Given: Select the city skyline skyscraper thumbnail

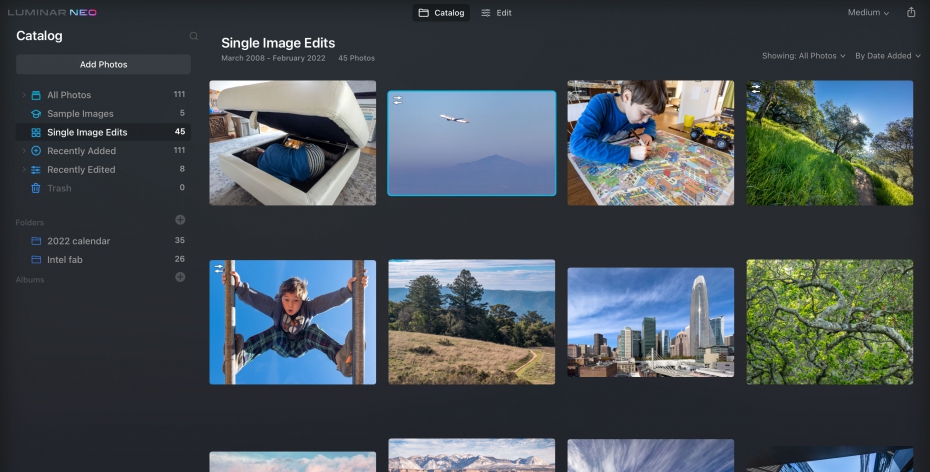Looking at the screenshot, I should 651,322.
